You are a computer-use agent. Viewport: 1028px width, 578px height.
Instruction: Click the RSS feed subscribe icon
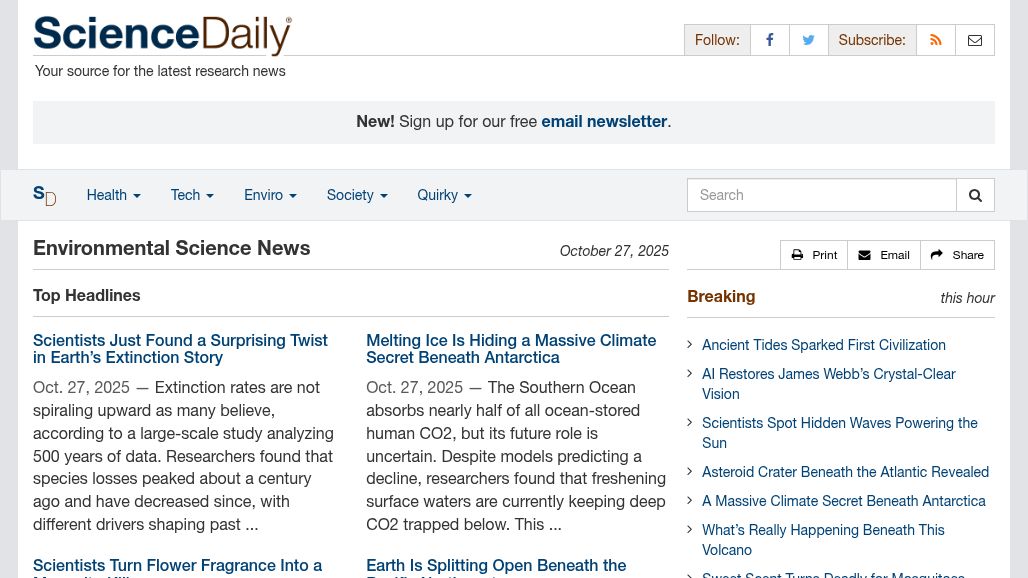[935, 40]
